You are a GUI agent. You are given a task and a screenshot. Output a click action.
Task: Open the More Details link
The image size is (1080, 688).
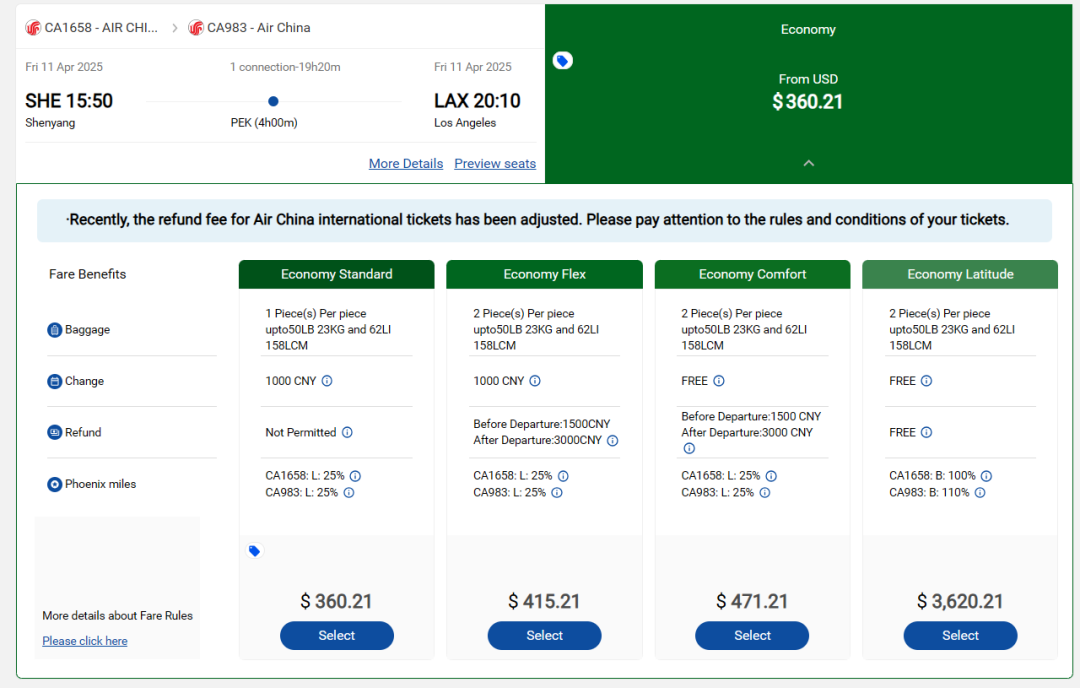406,164
